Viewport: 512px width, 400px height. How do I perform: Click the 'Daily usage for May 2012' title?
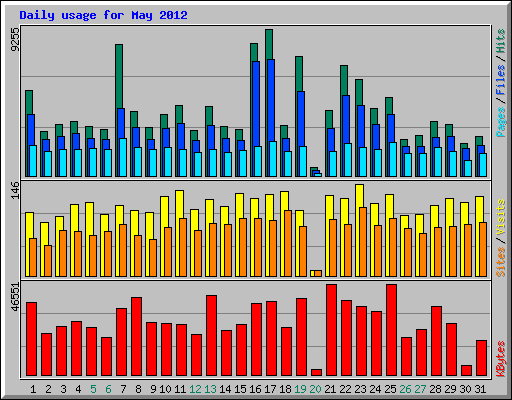point(103,15)
